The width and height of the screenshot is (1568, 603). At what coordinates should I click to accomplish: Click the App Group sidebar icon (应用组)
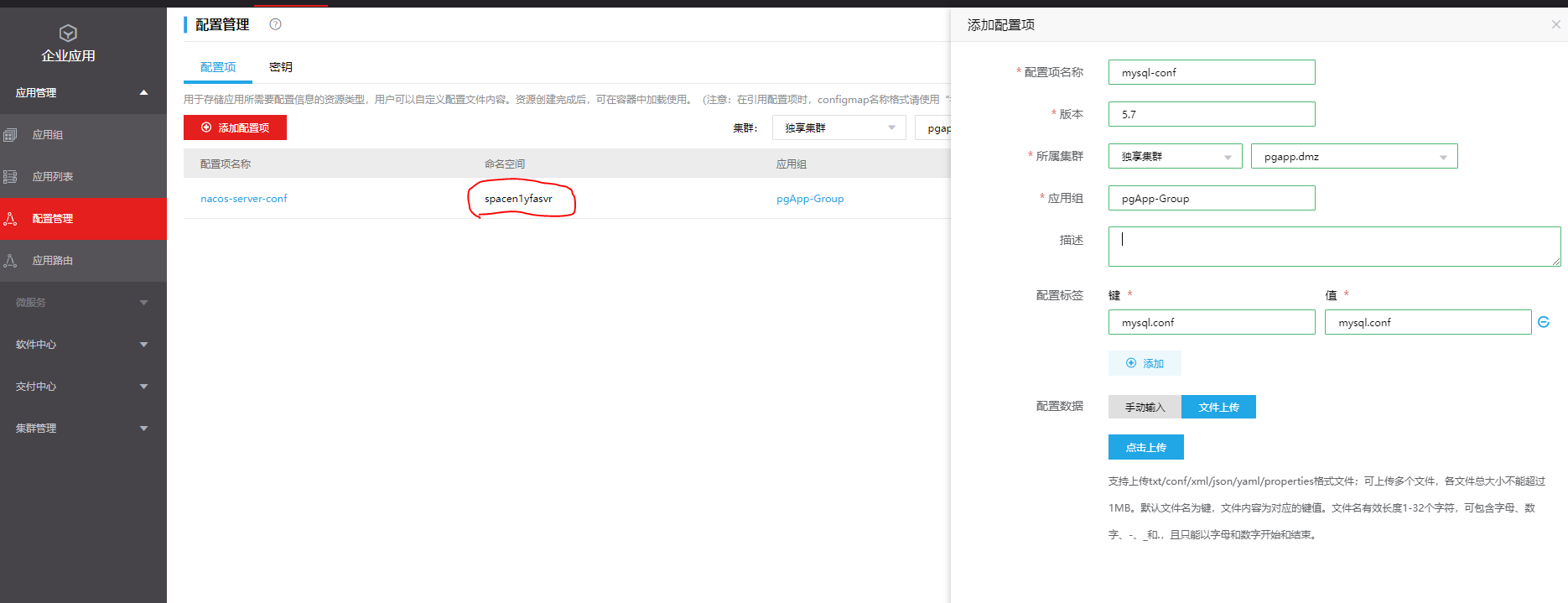click(10, 135)
